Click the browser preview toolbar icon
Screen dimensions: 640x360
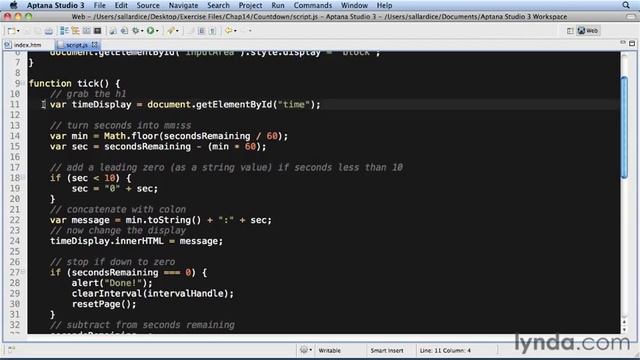pyautogui.click(x=124, y=31)
